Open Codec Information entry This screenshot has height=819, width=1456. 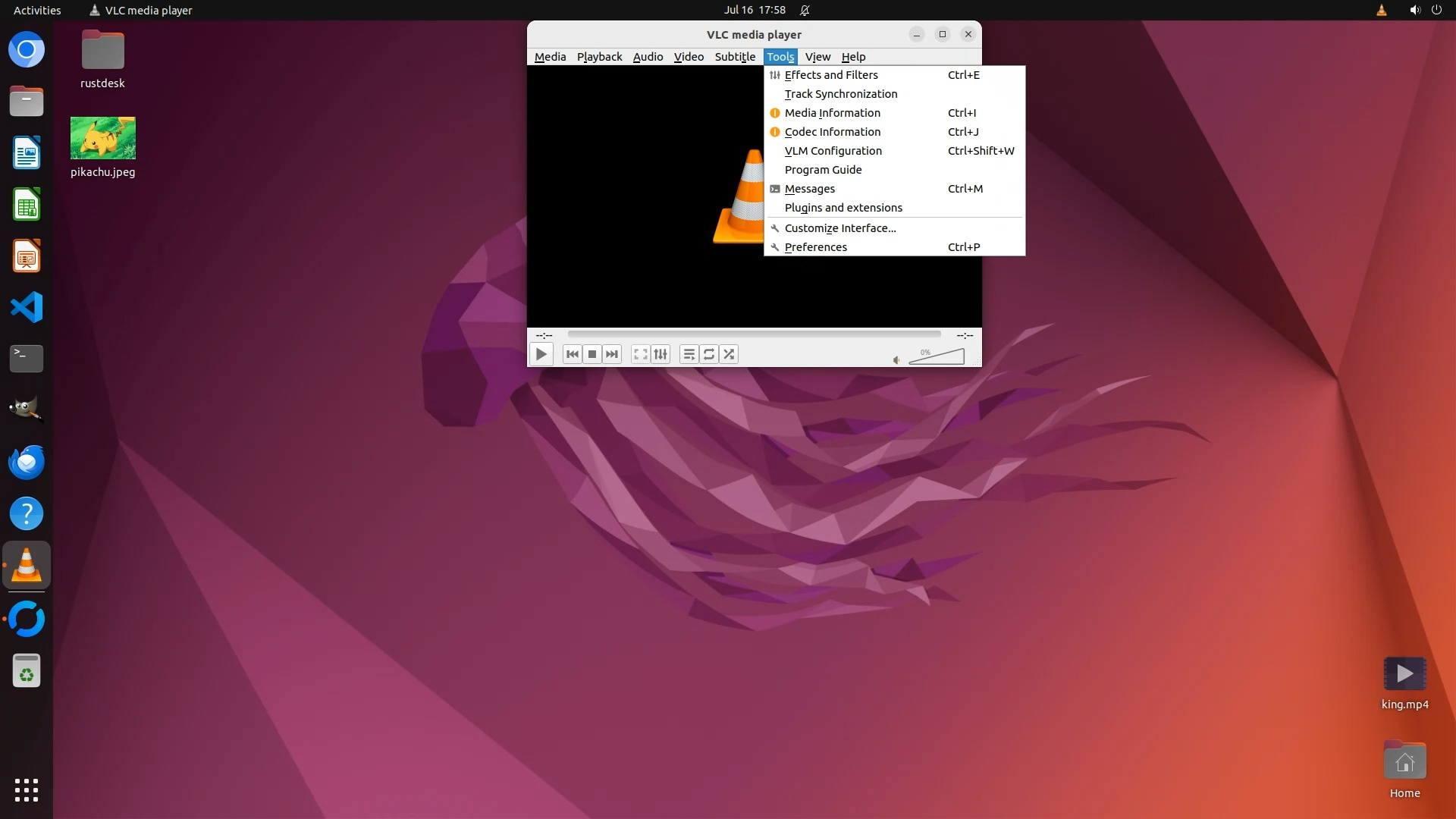[833, 132]
